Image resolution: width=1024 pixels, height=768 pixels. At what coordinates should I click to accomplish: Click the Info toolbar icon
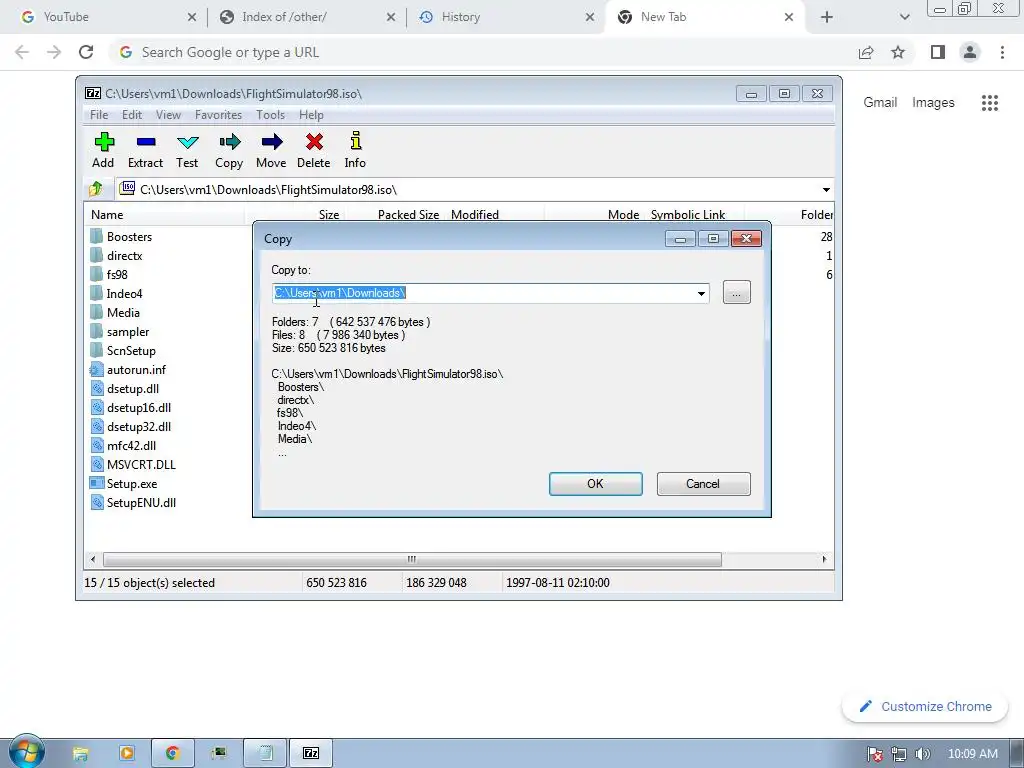click(x=355, y=150)
